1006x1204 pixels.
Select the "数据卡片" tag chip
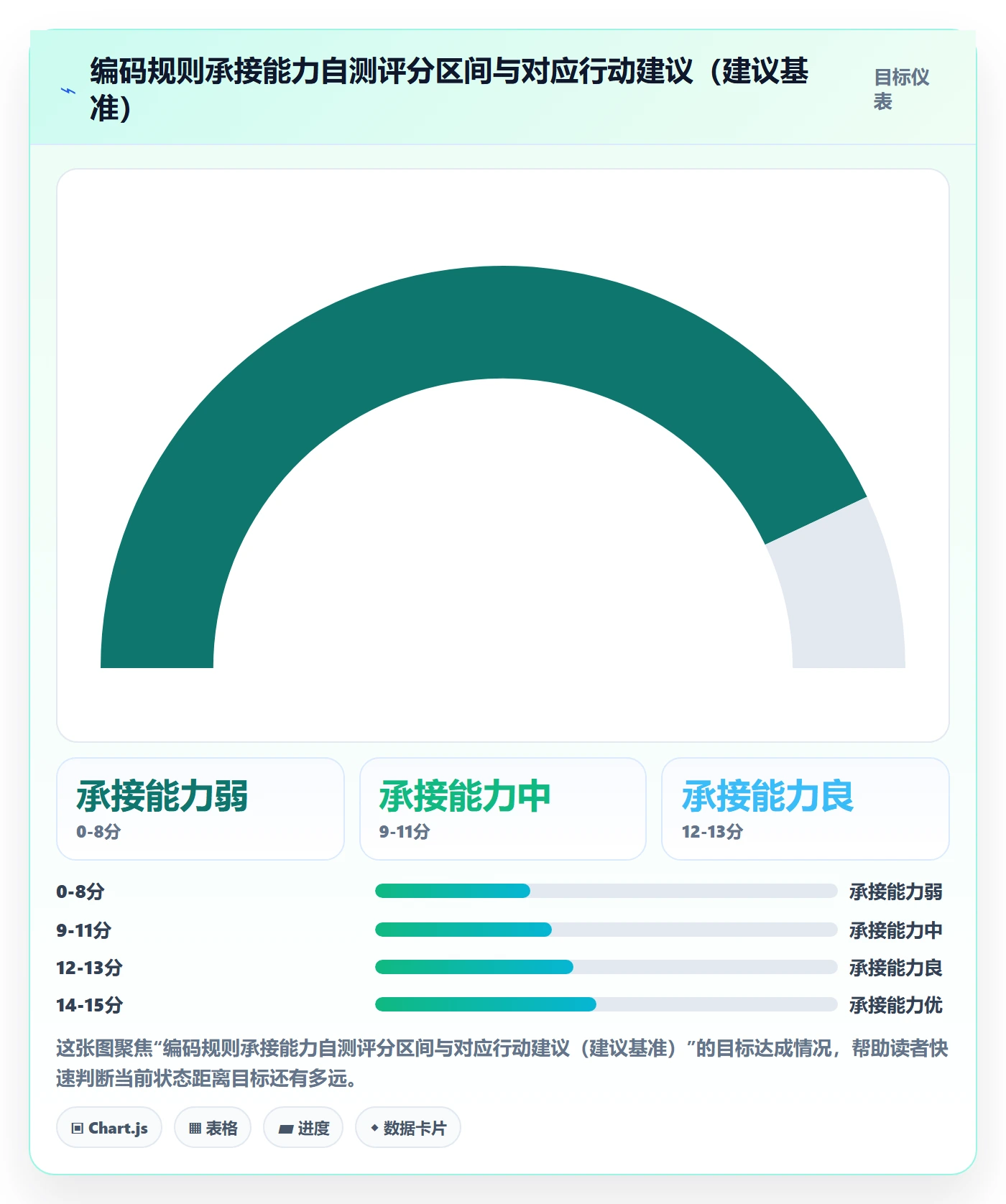click(x=408, y=1128)
